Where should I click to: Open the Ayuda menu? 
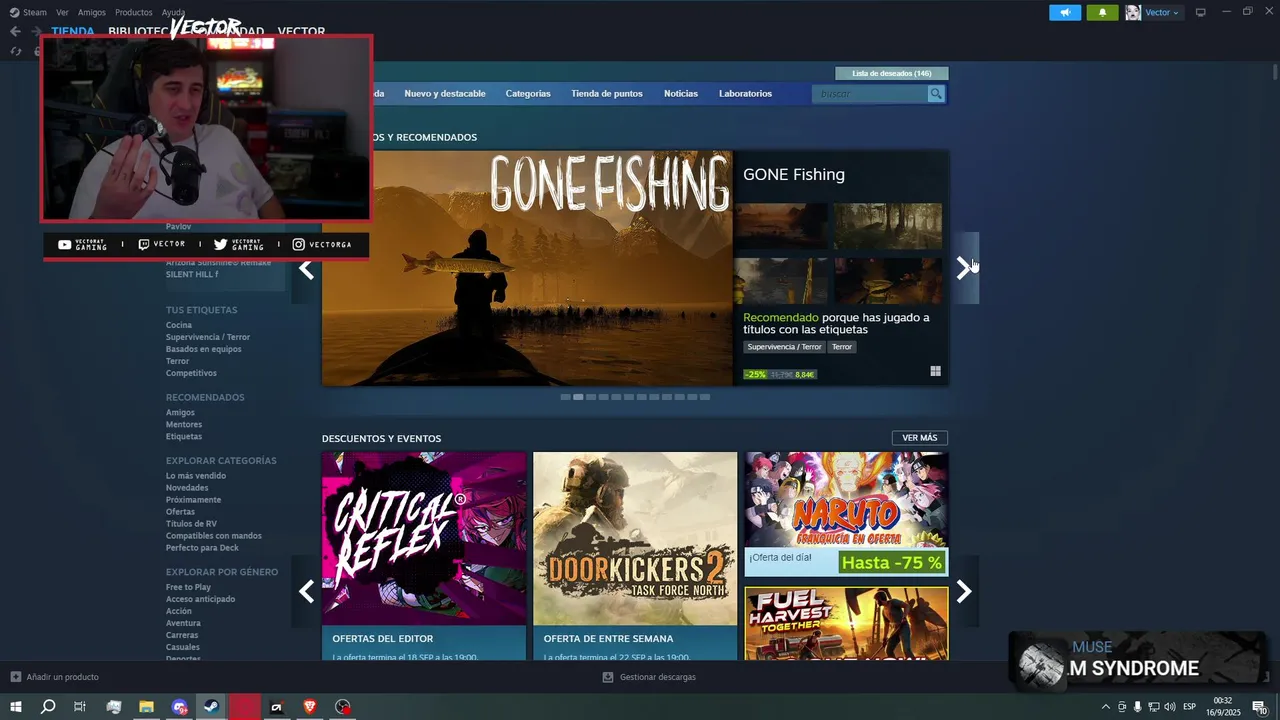pyautogui.click(x=173, y=12)
